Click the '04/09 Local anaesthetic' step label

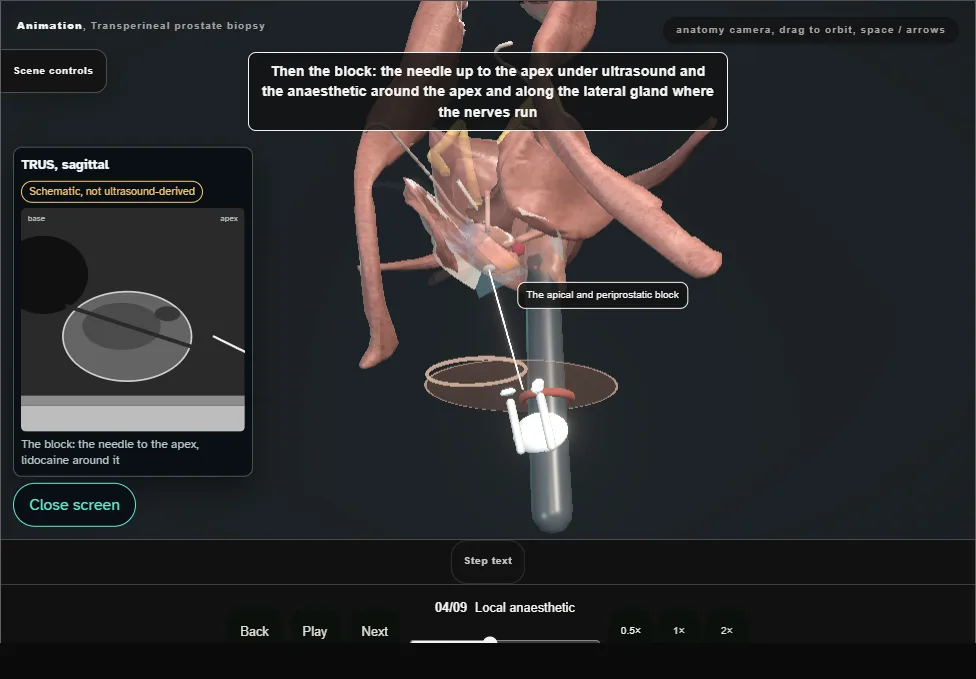[505, 607]
